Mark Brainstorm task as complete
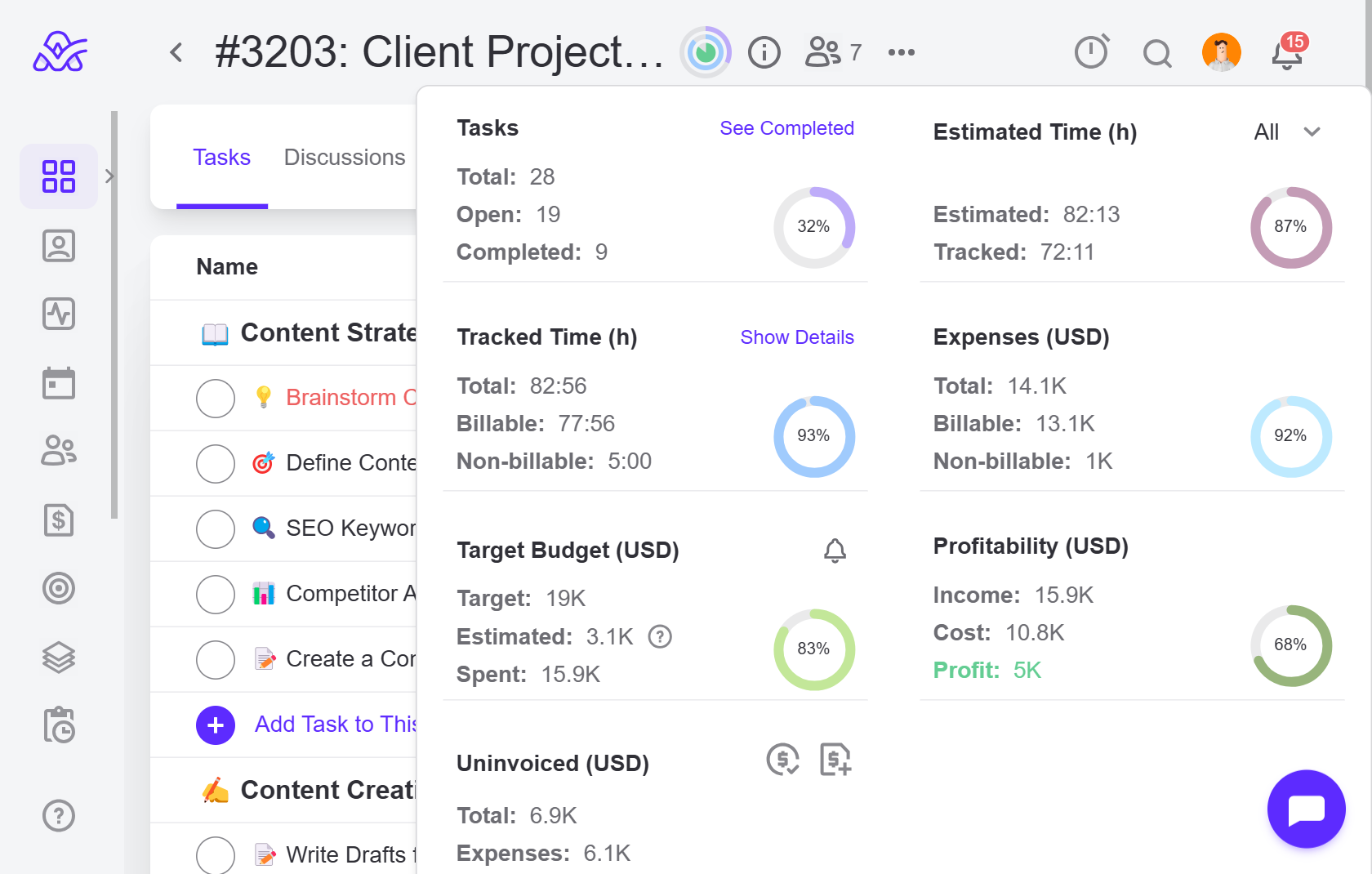Image resolution: width=1372 pixels, height=874 pixels. click(216, 399)
